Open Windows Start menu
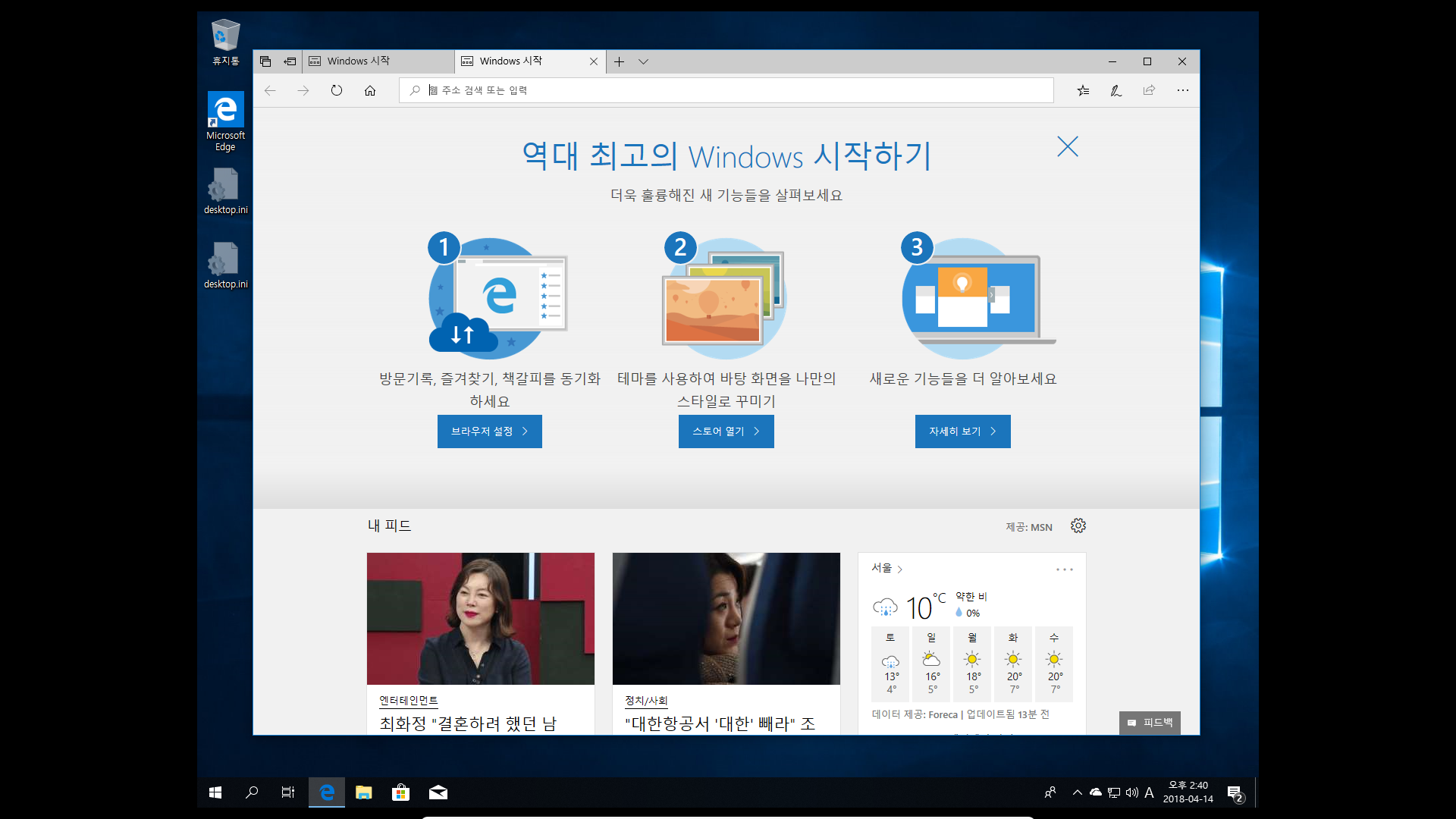1456x819 pixels. coord(215,792)
